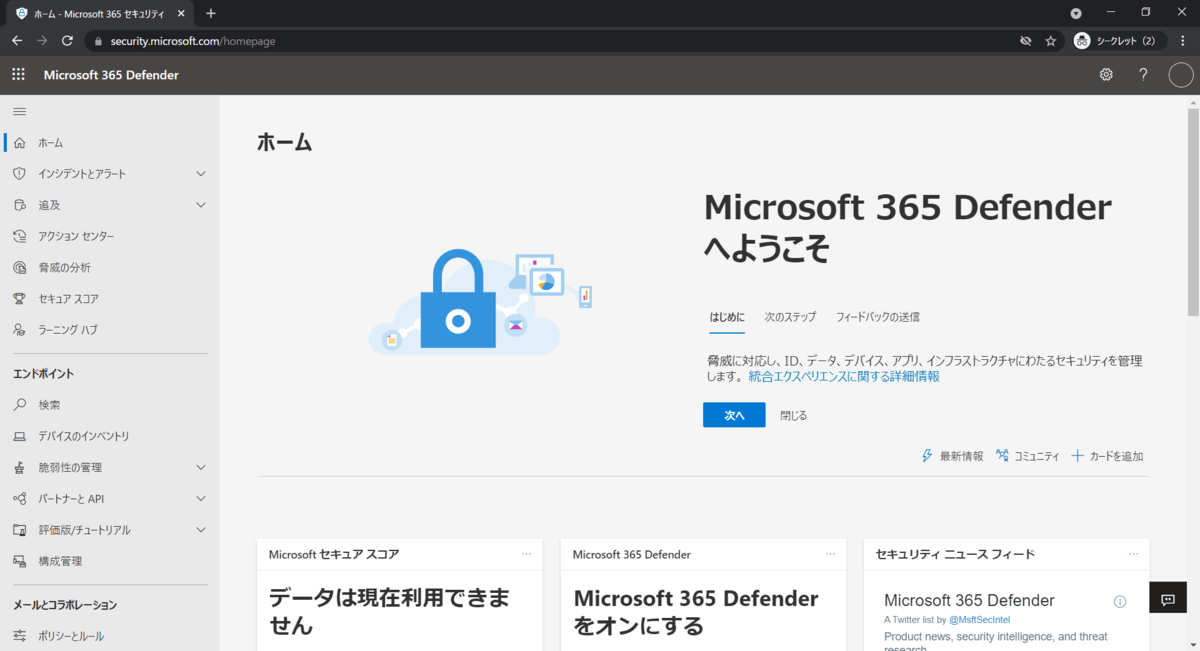Click the 閉じる button
This screenshot has height=651, width=1200.
(x=794, y=415)
